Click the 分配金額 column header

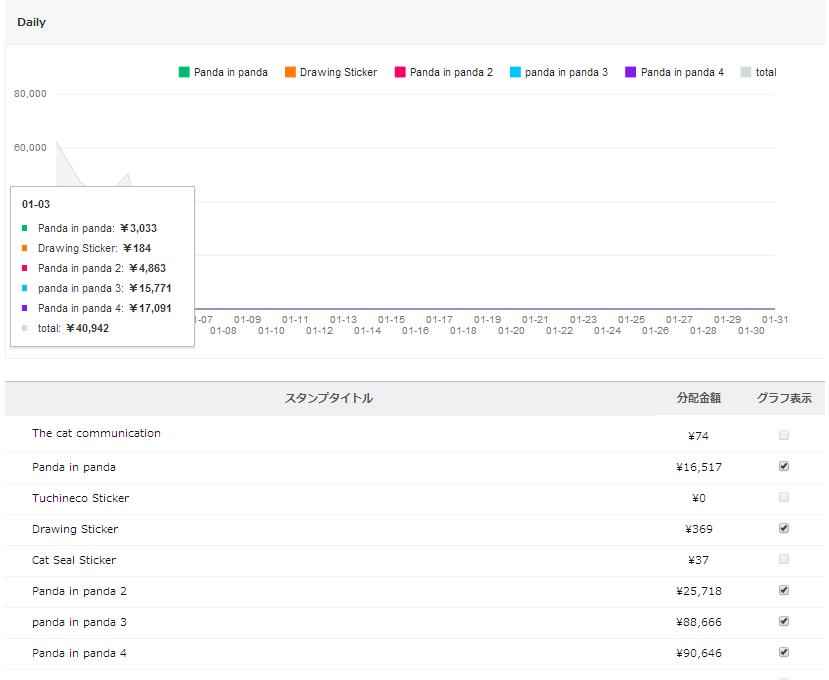tap(698, 398)
